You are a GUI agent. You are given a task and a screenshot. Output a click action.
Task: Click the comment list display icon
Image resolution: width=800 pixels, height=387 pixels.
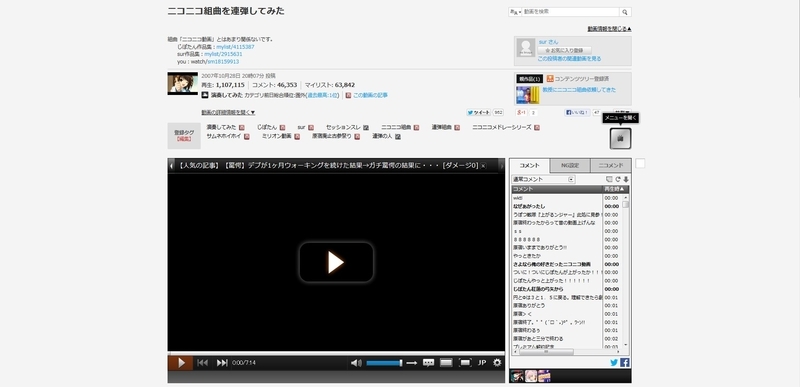(x=609, y=179)
